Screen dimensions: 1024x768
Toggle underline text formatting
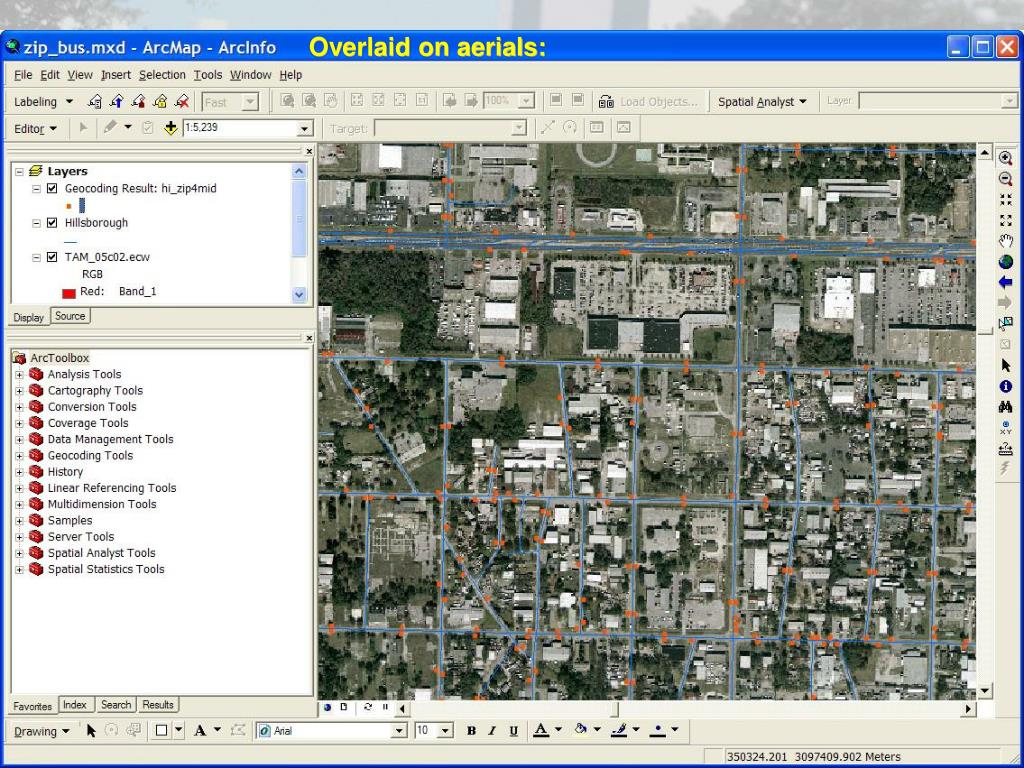click(x=514, y=731)
